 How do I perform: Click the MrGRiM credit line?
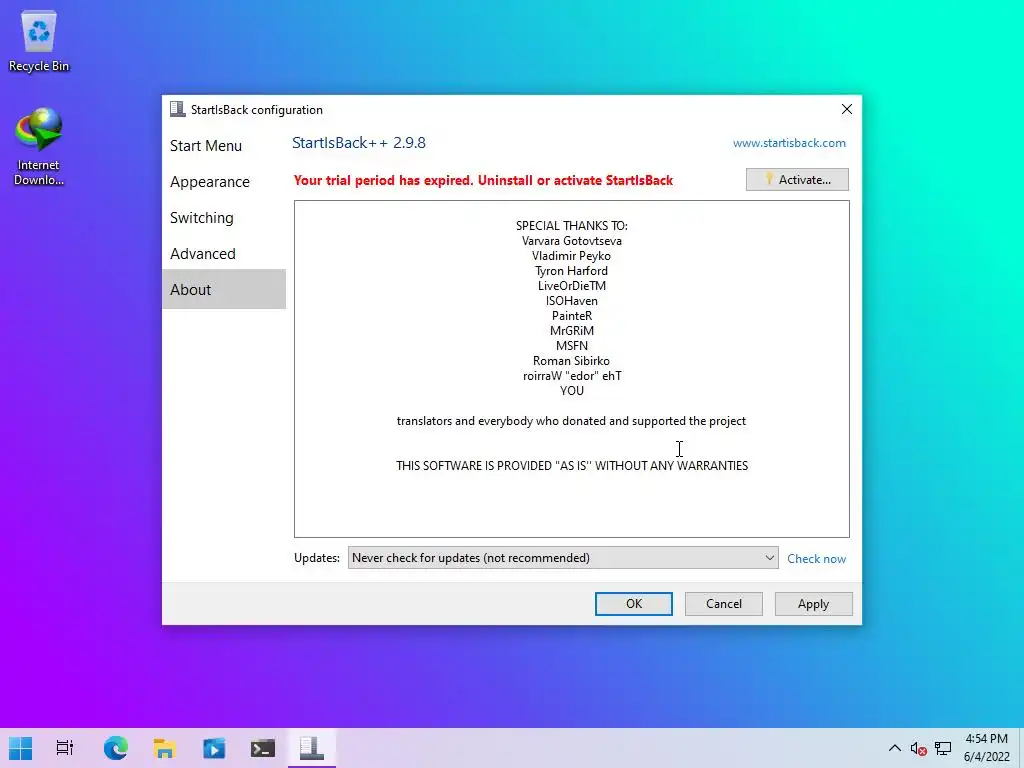pos(571,331)
